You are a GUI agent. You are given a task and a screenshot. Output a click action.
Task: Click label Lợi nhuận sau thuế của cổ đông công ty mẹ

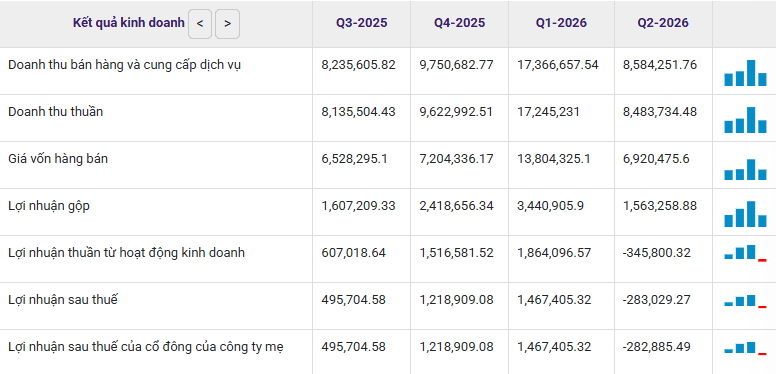(146, 347)
